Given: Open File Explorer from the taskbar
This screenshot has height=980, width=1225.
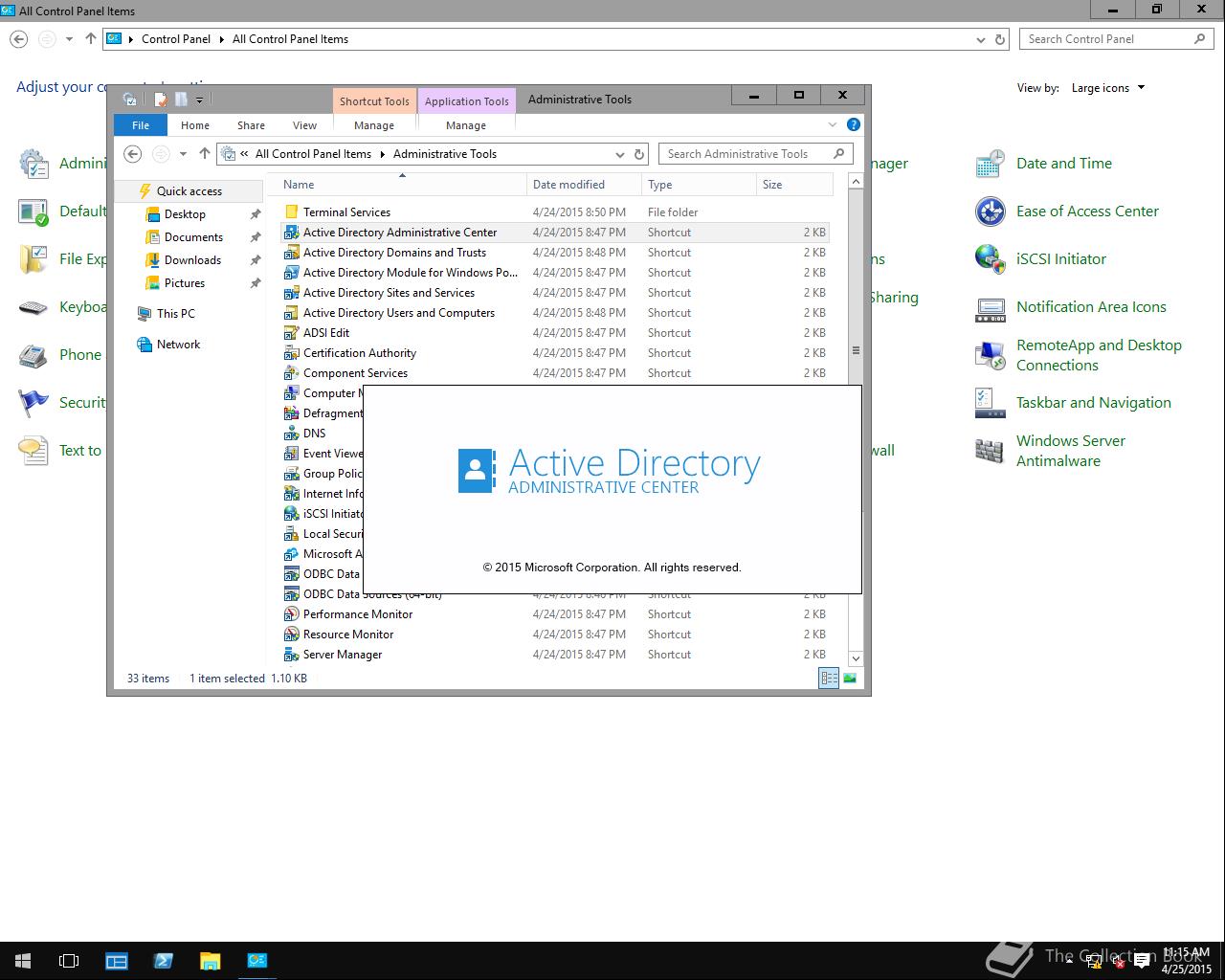Looking at the screenshot, I should click(211, 961).
